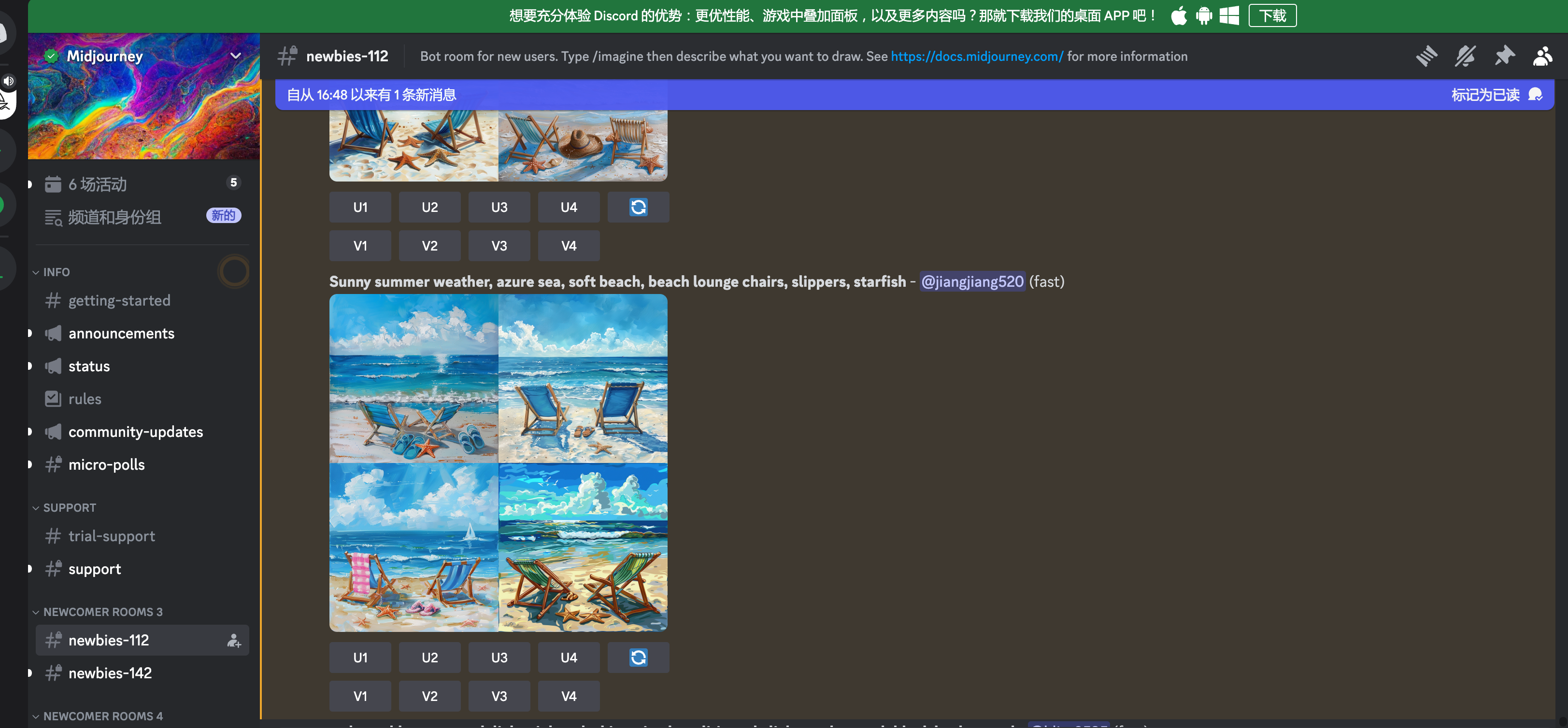Screen dimensions: 1568x728
Task: Click U4 button under upper image grid
Action: [x=569, y=208]
